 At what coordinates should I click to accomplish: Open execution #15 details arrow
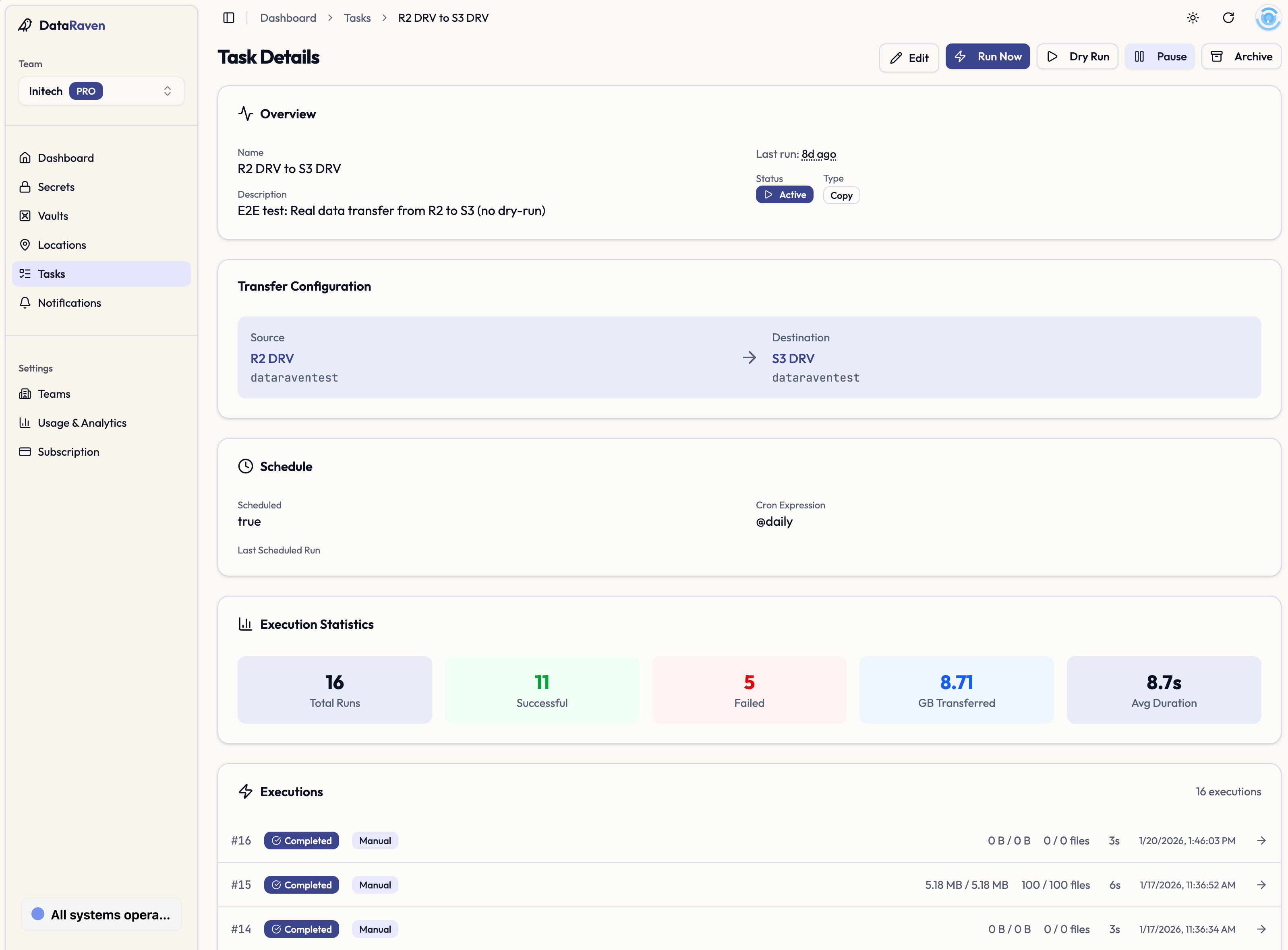[x=1261, y=885]
